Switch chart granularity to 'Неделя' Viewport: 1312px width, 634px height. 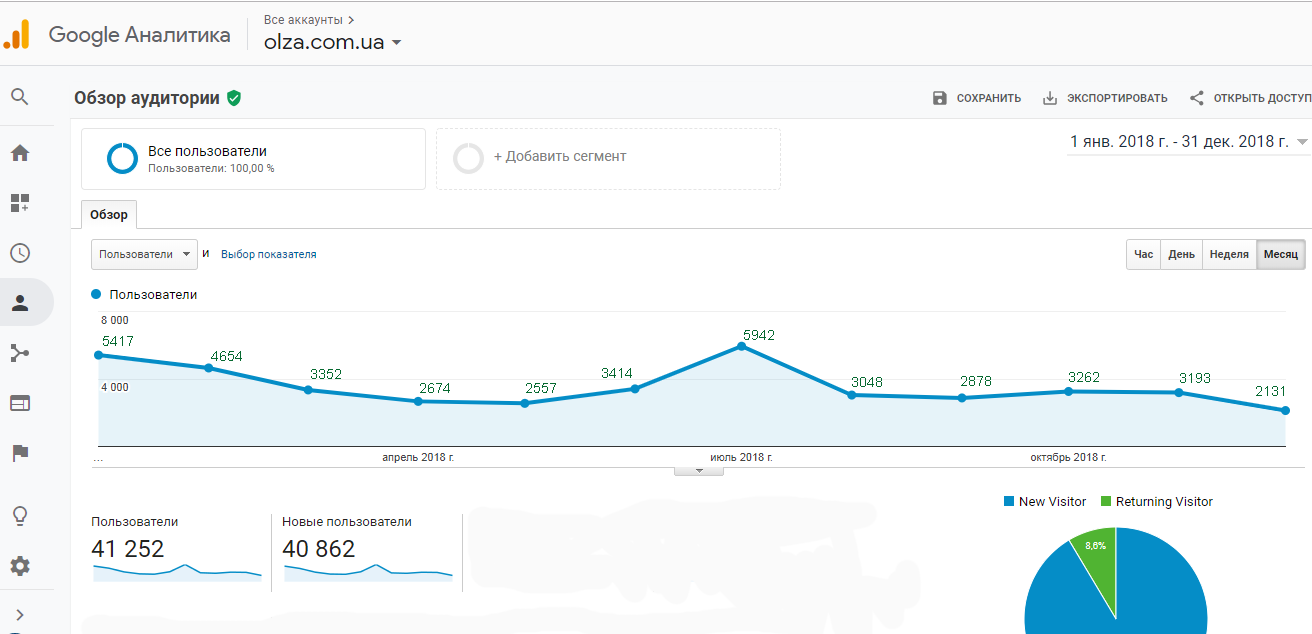point(1229,254)
